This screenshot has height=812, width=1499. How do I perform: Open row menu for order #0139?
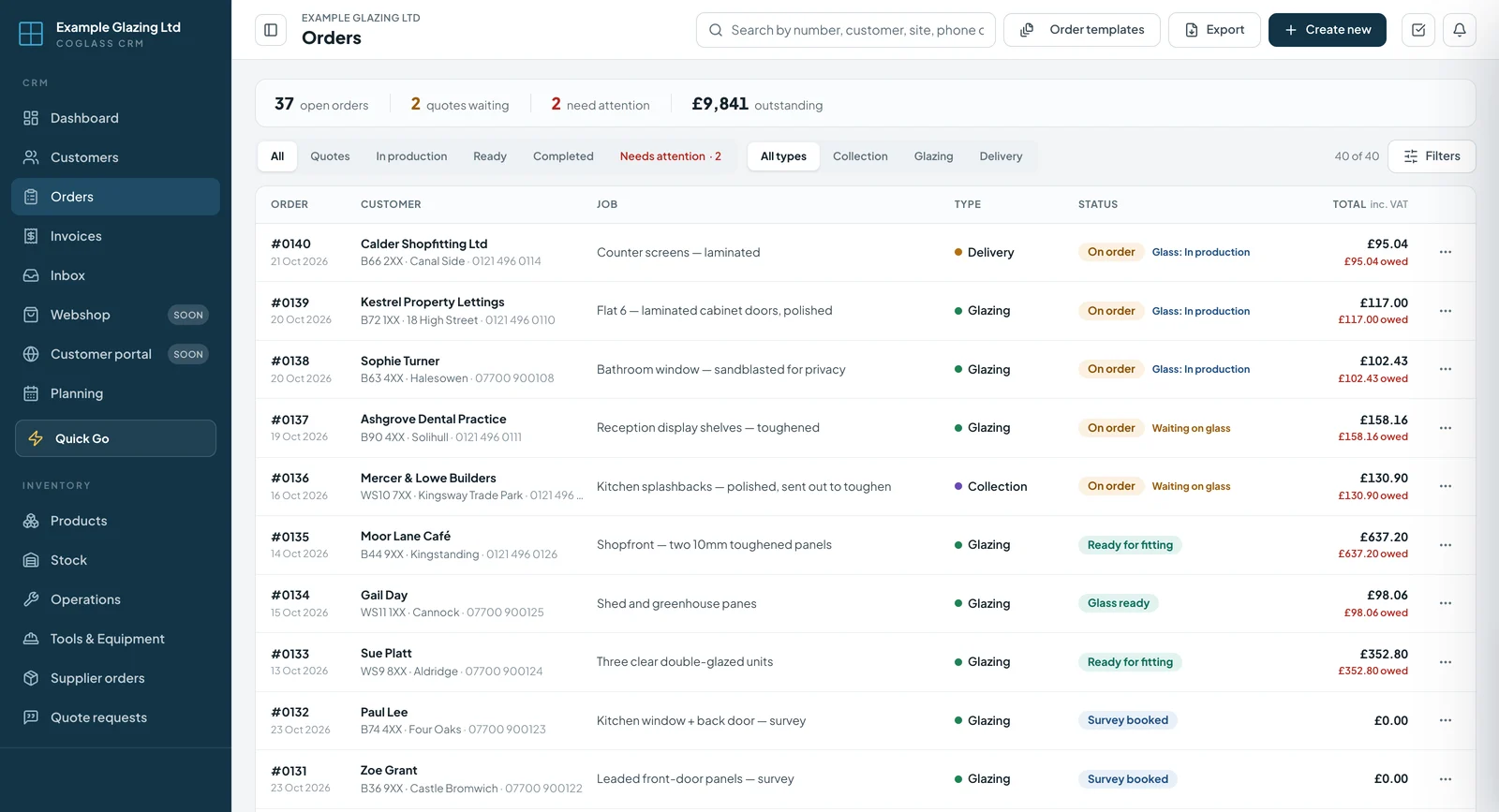pos(1446,311)
